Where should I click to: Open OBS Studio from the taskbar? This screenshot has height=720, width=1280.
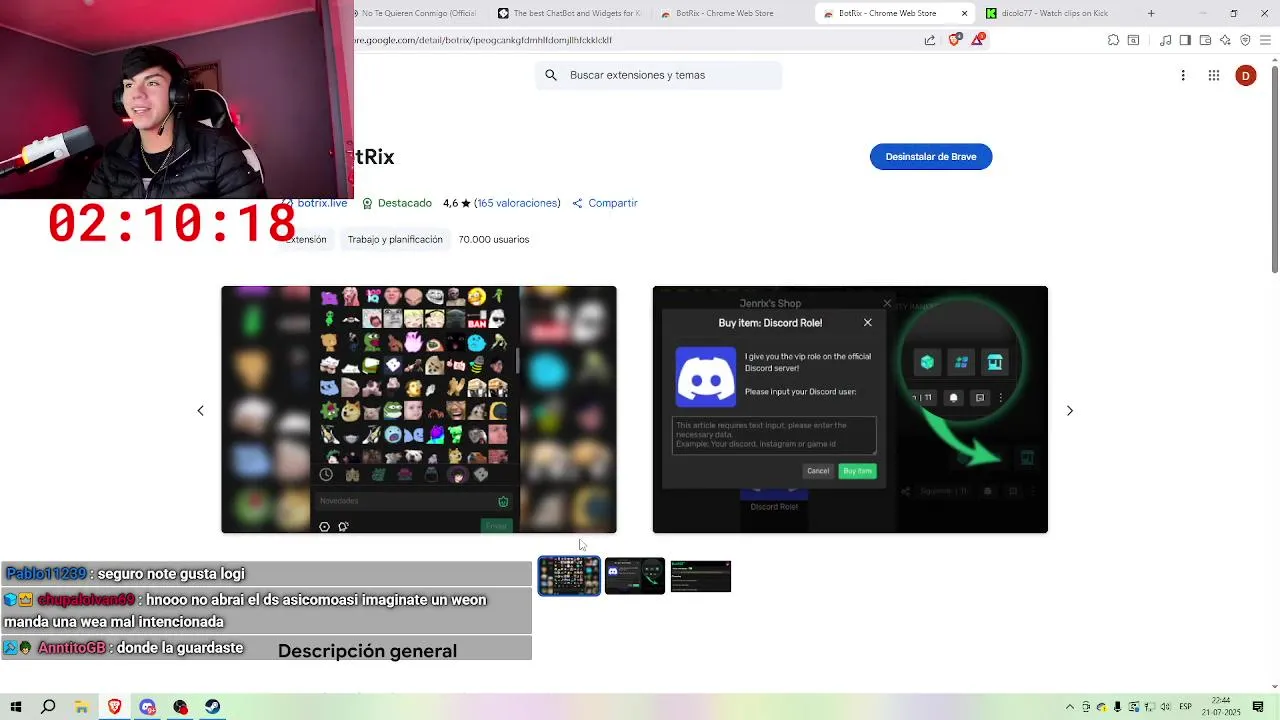click(180, 707)
